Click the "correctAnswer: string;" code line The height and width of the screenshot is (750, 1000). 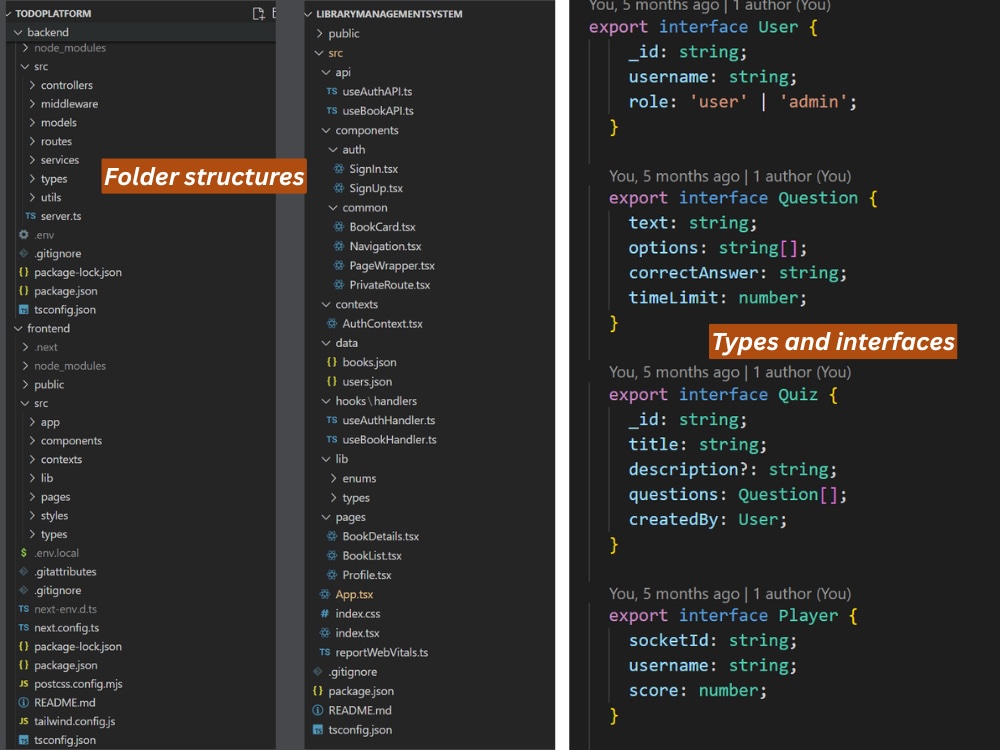(738, 273)
